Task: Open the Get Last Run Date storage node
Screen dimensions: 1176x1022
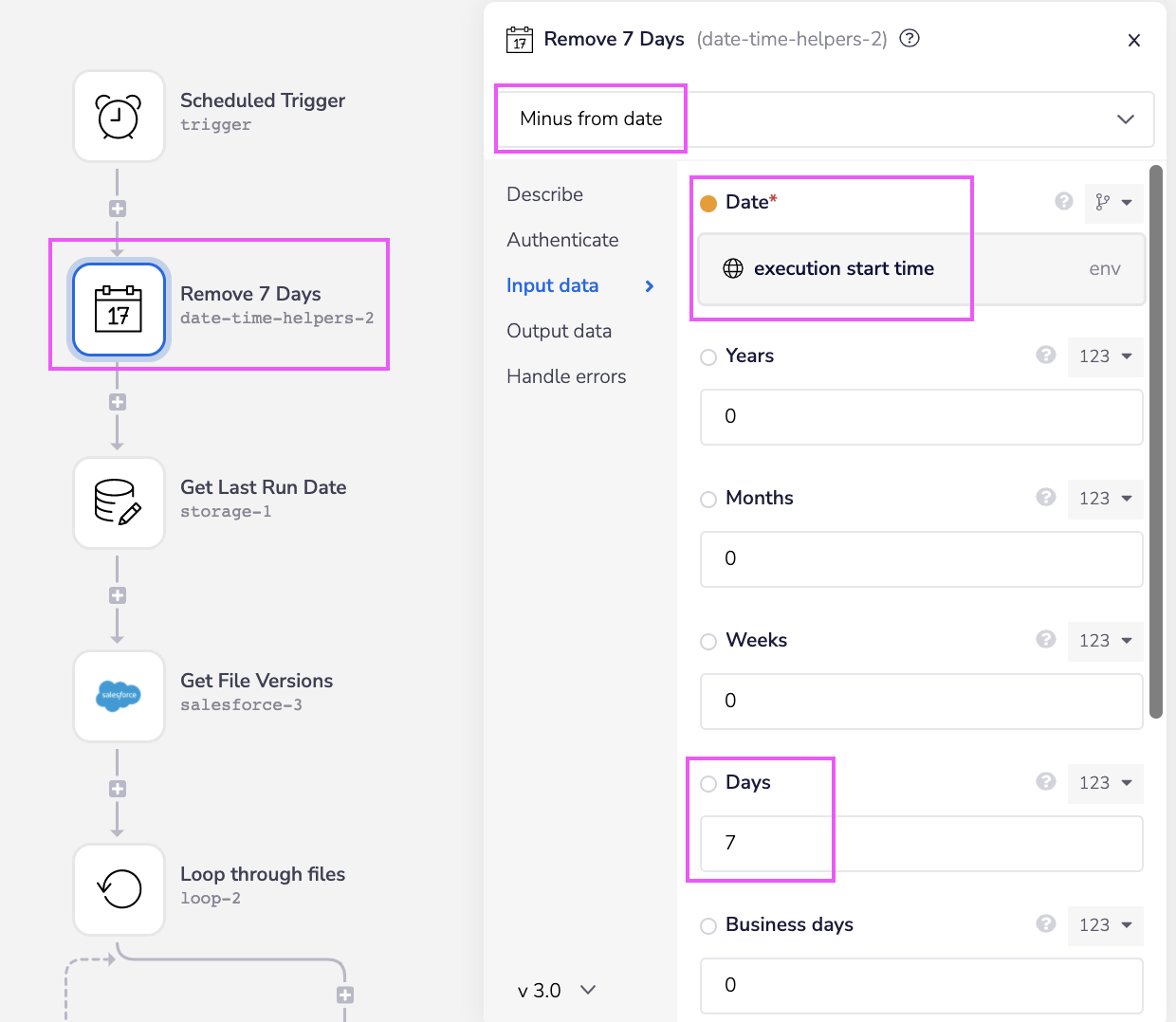Action: 119,502
